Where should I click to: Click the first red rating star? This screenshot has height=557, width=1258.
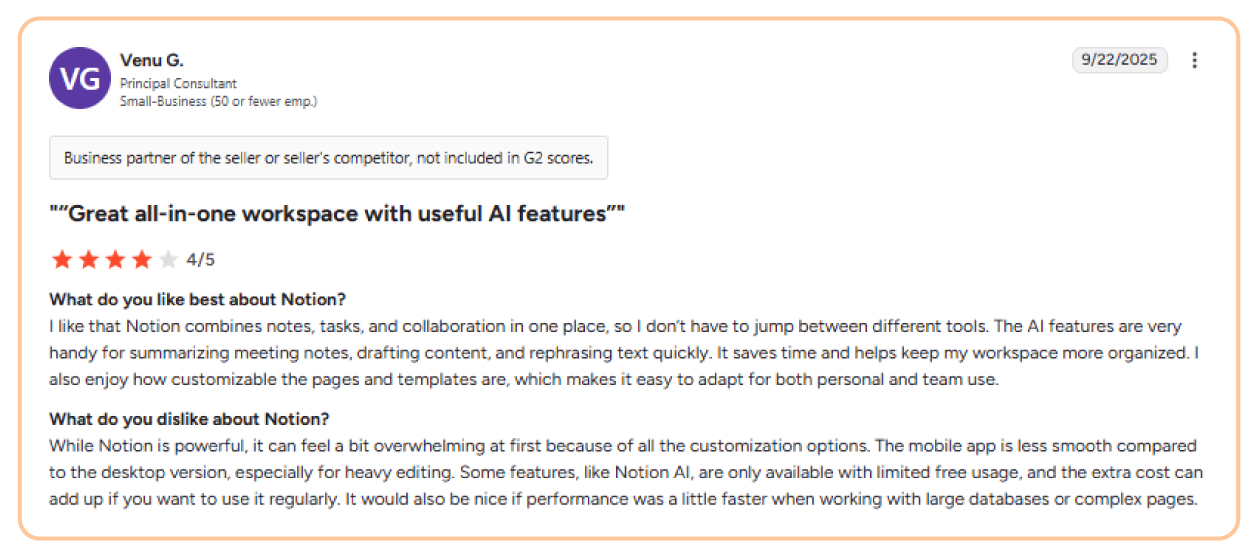62,260
